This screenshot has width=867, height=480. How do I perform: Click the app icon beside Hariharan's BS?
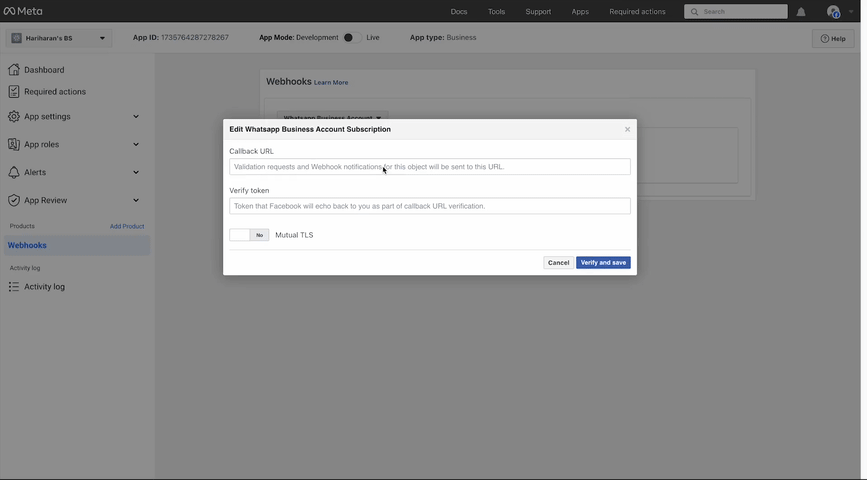click(17, 38)
